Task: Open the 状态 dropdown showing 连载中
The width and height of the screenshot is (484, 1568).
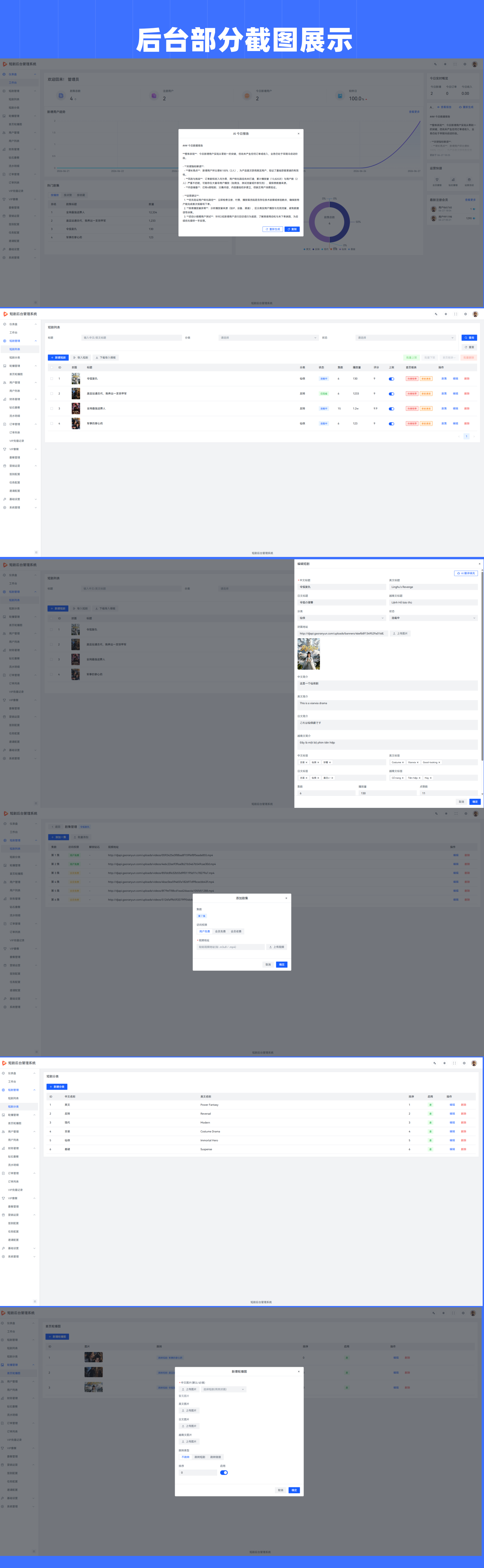Action: [434, 618]
